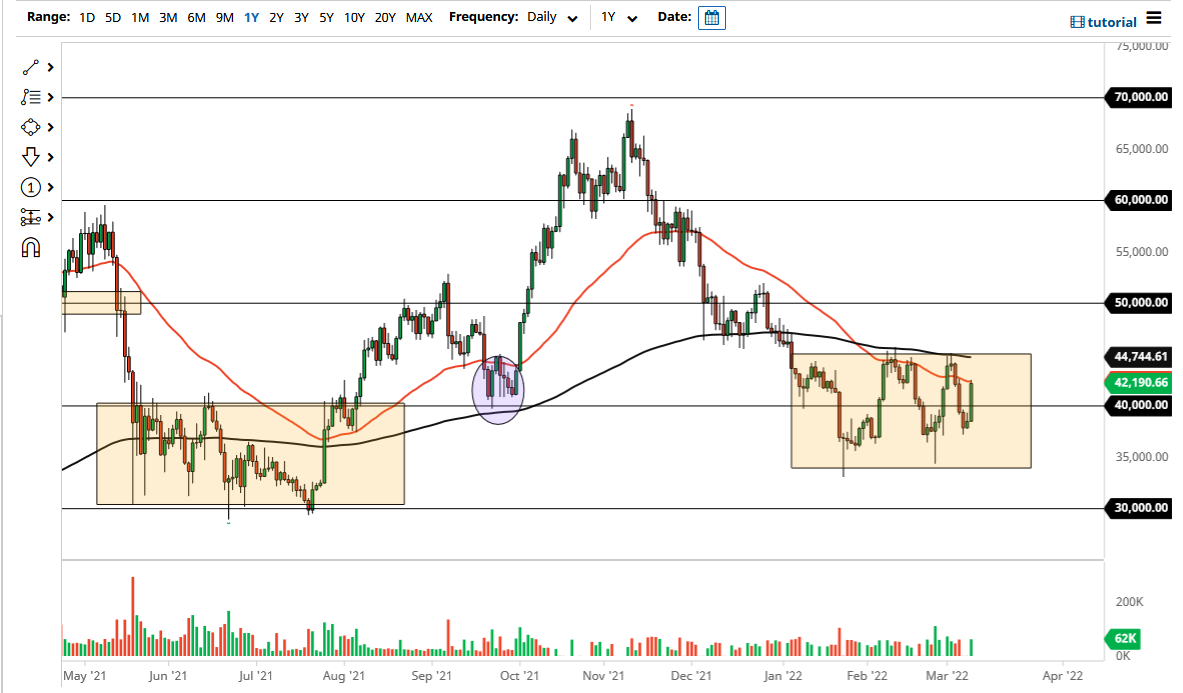Pick the shape drawing tool
Image resolution: width=1183 pixels, height=693 pixels.
30,127
